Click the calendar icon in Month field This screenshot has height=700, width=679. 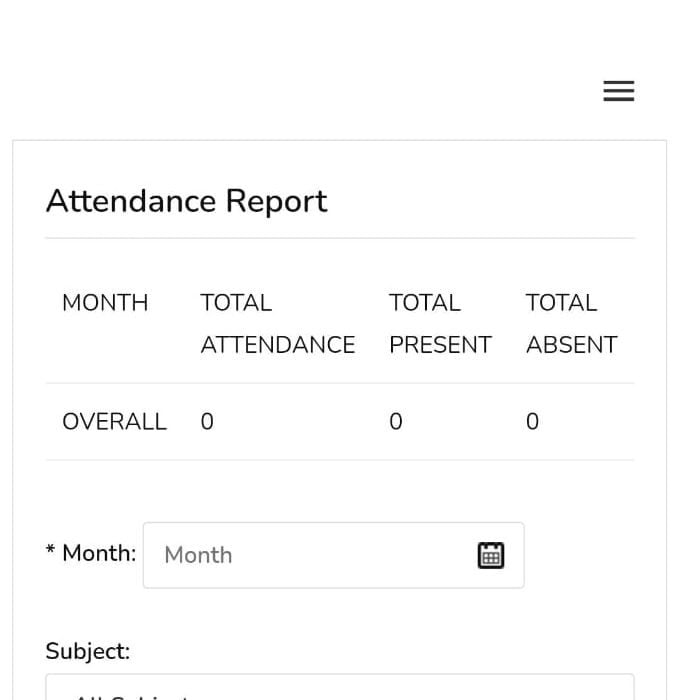491,555
